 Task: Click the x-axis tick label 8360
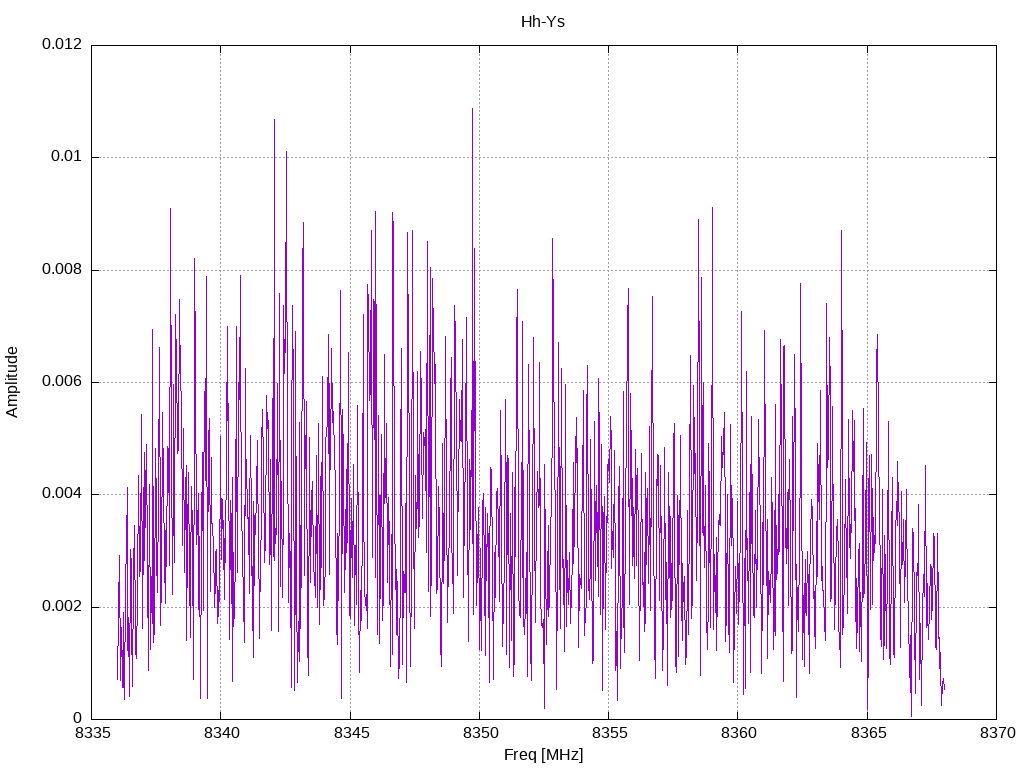click(x=739, y=733)
